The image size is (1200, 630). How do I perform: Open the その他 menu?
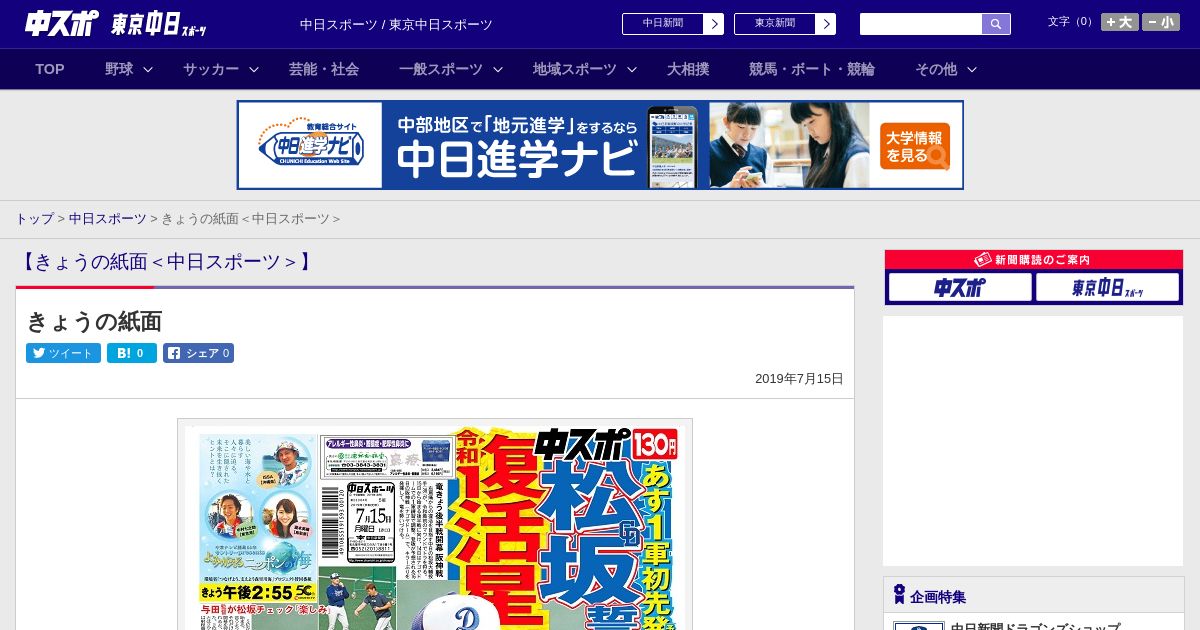point(936,69)
